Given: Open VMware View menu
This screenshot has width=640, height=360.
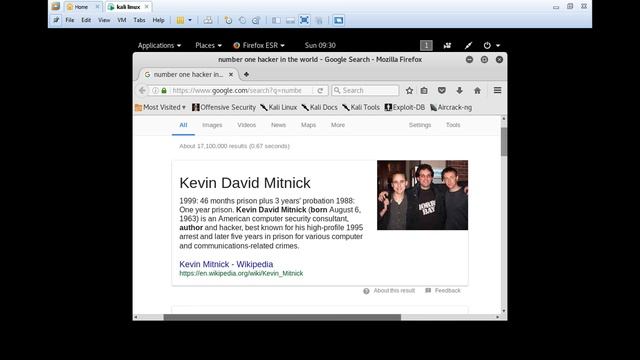Looking at the screenshot, I should 104,20.
